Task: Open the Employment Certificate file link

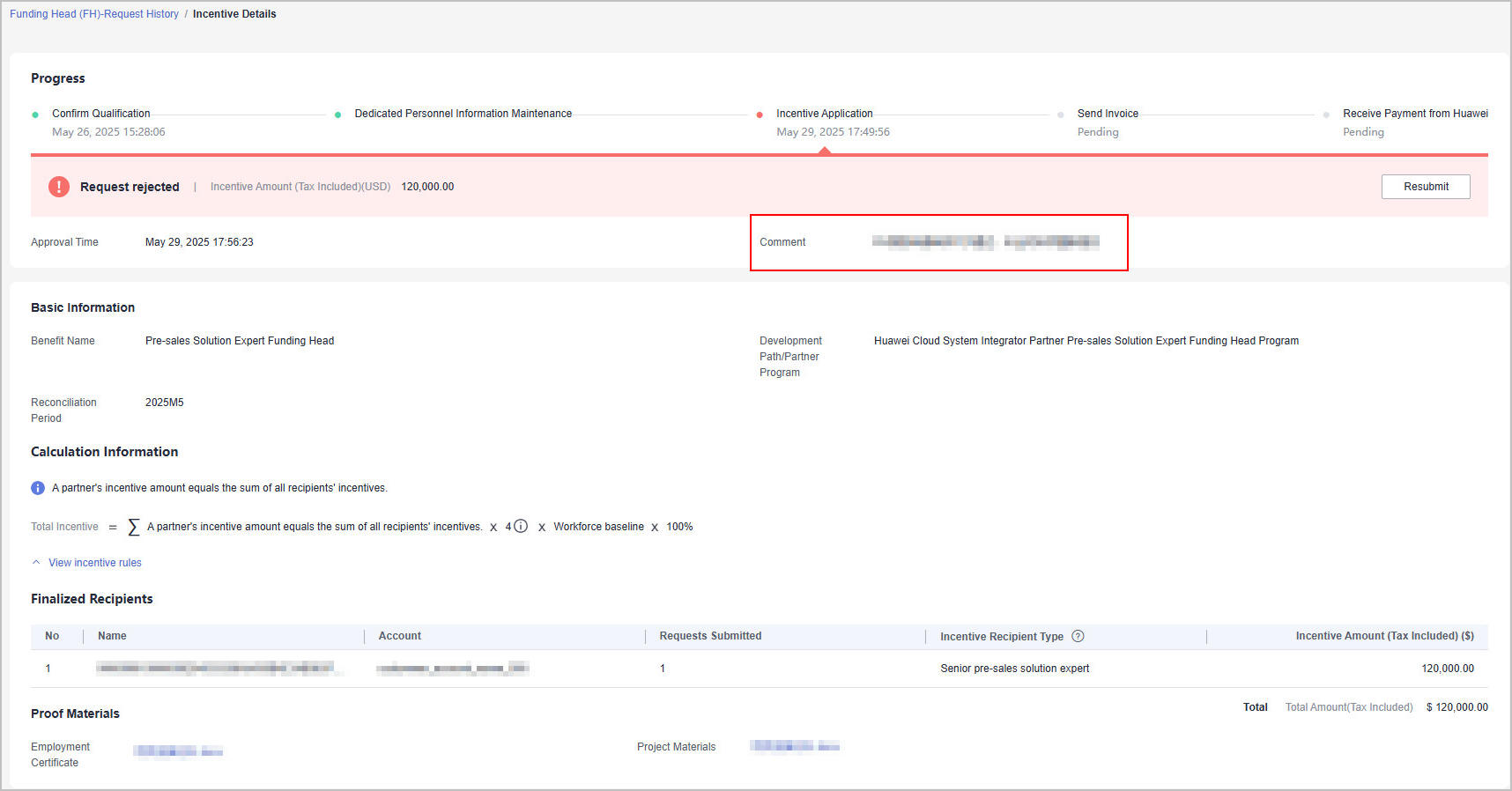Action: tap(178, 751)
